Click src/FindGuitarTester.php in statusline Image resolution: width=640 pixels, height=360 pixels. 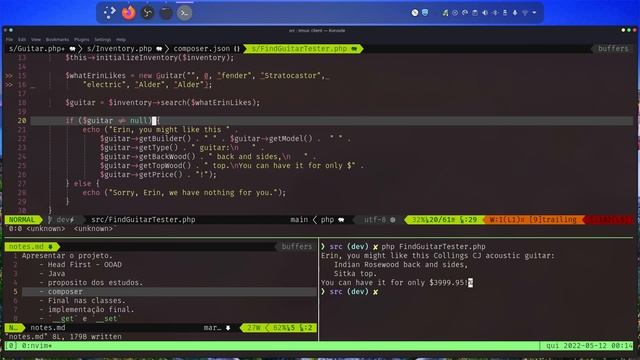click(143, 220)
